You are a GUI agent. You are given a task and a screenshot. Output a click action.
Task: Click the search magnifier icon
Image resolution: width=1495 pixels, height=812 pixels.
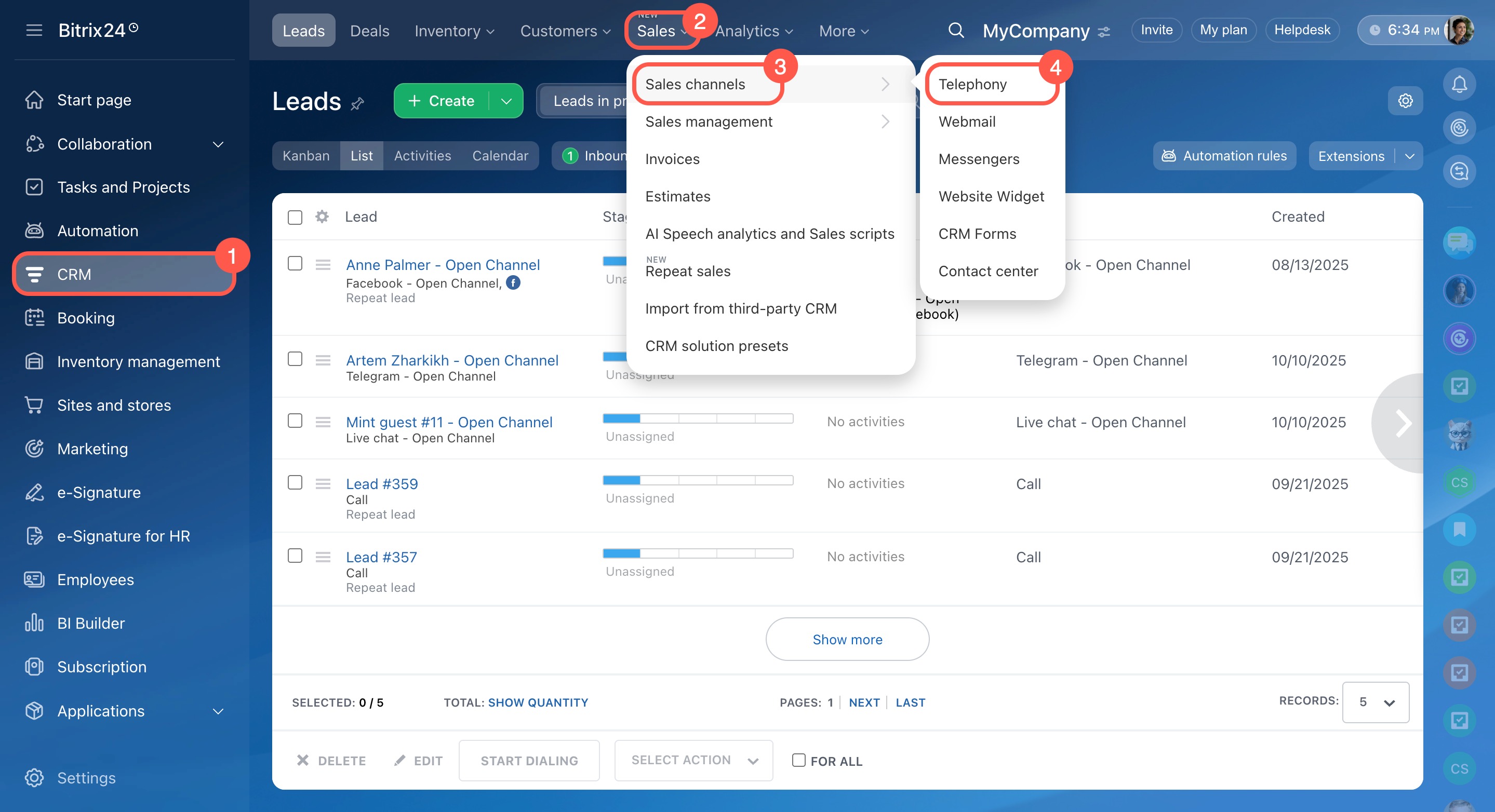tap(956, 30)
